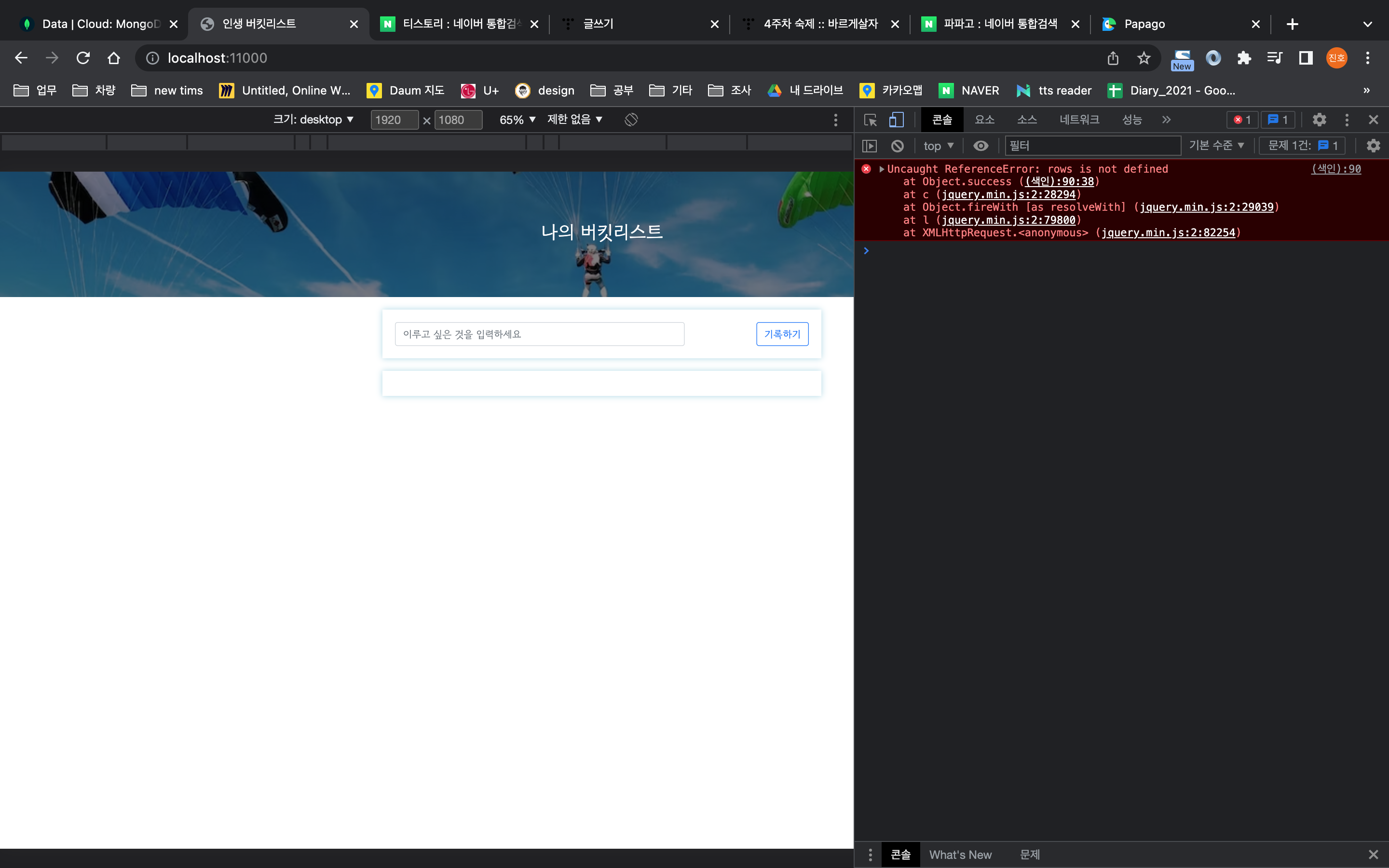Open the tab search dropdown arrow
Image resolution: width=1389 pixels, height=868 pixels.
[1368, 24]
